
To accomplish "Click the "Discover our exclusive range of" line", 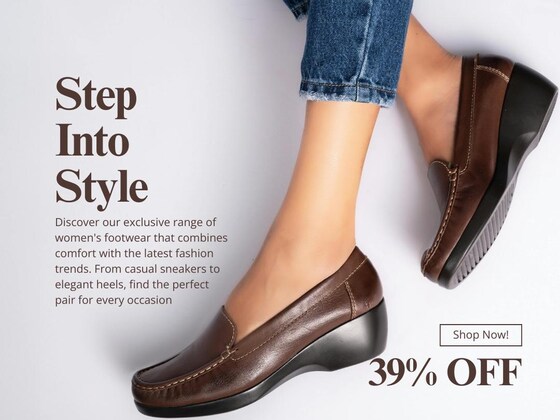I will pos(135,222).
